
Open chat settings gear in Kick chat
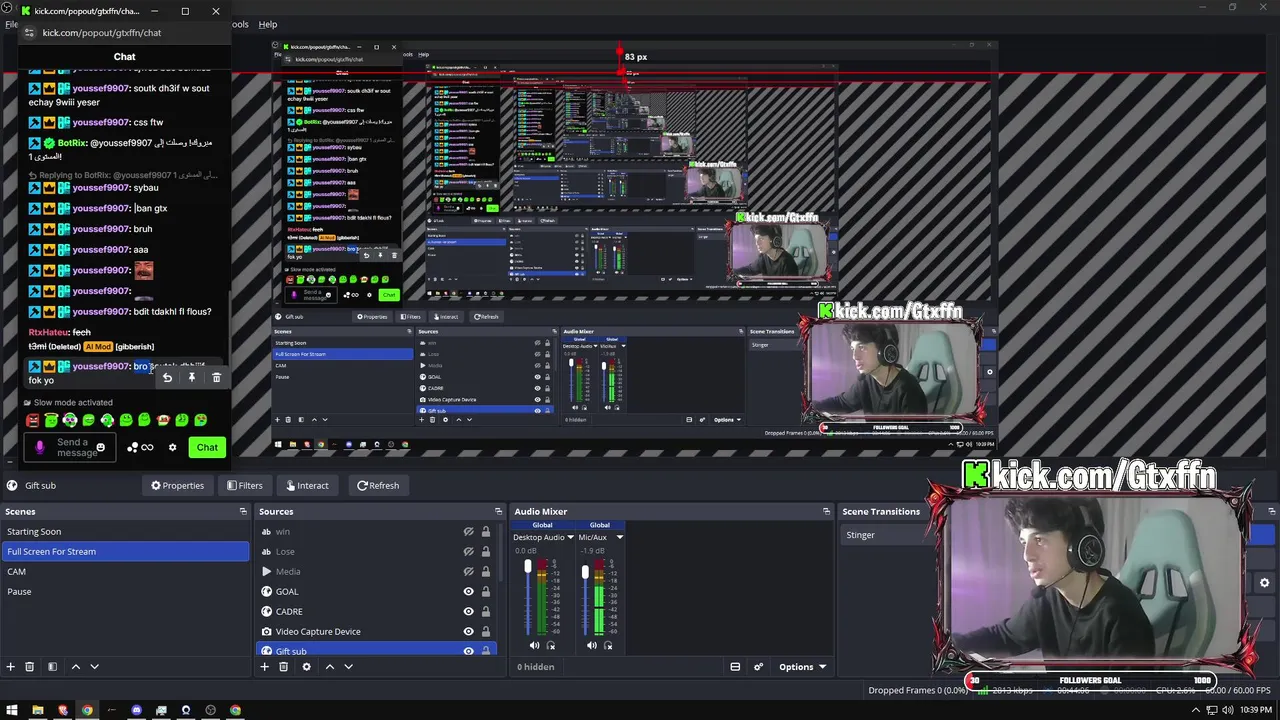(172, 447)
